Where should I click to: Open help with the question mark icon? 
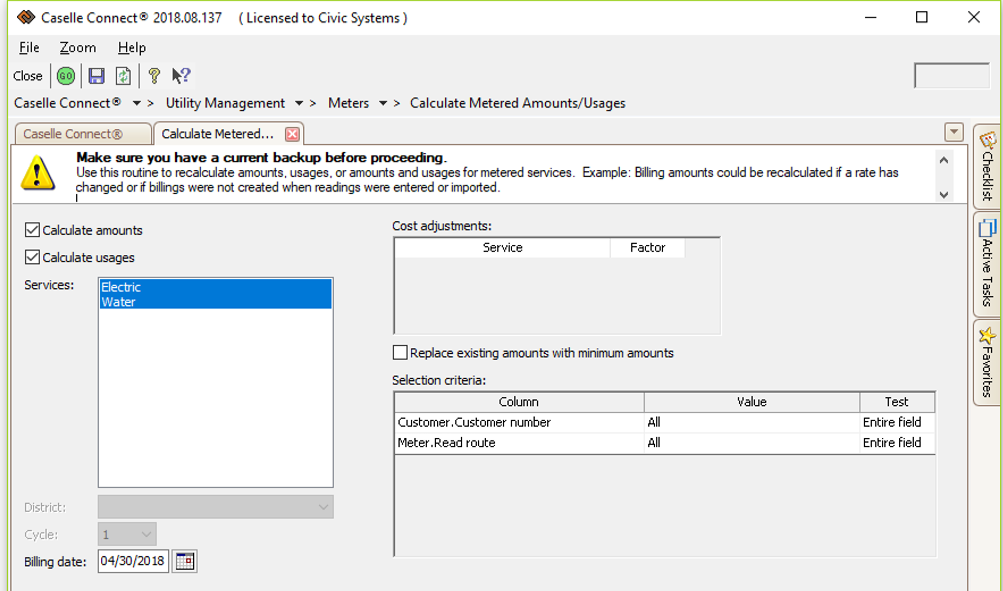(154, 76)
